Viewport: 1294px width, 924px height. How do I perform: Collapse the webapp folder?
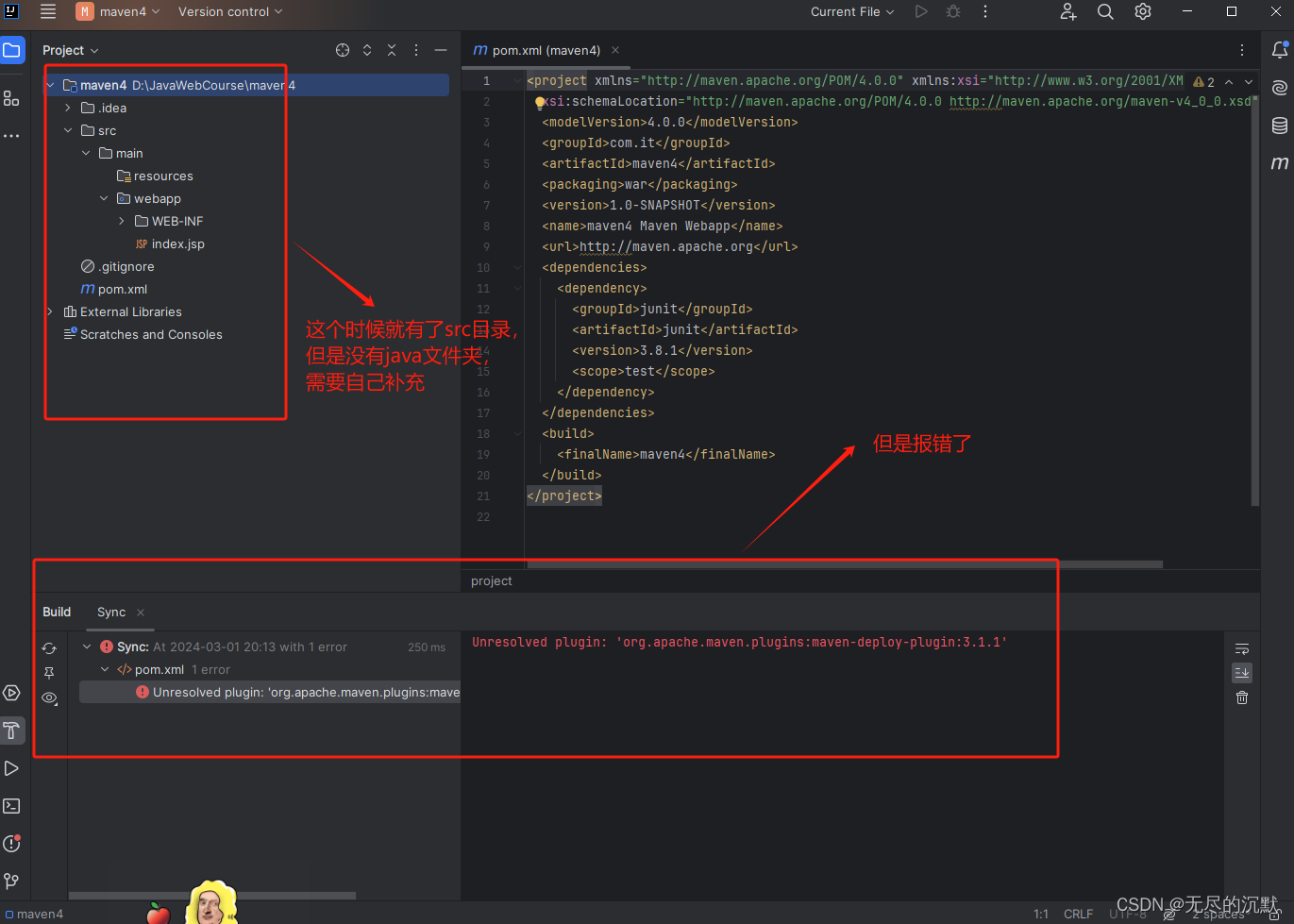(104, 198)
